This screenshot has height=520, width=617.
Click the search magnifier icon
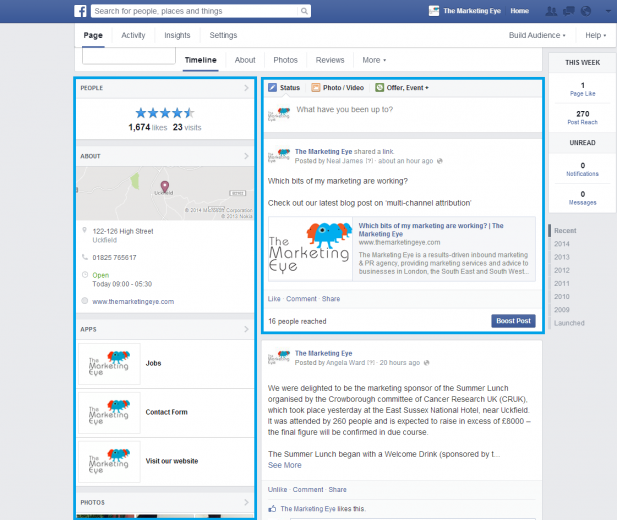click(304, 11)
